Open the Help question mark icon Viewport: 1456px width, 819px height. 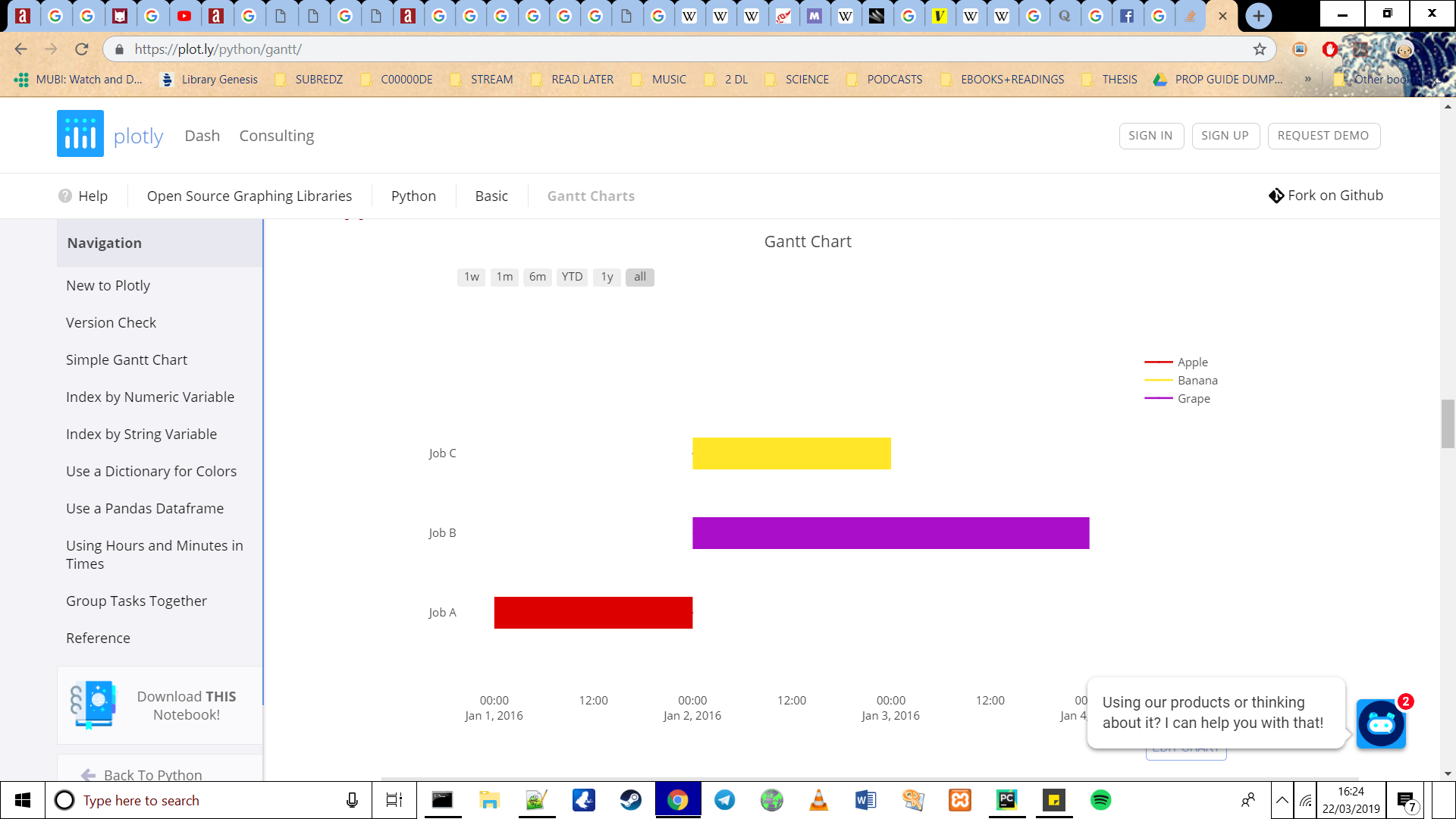66,196
